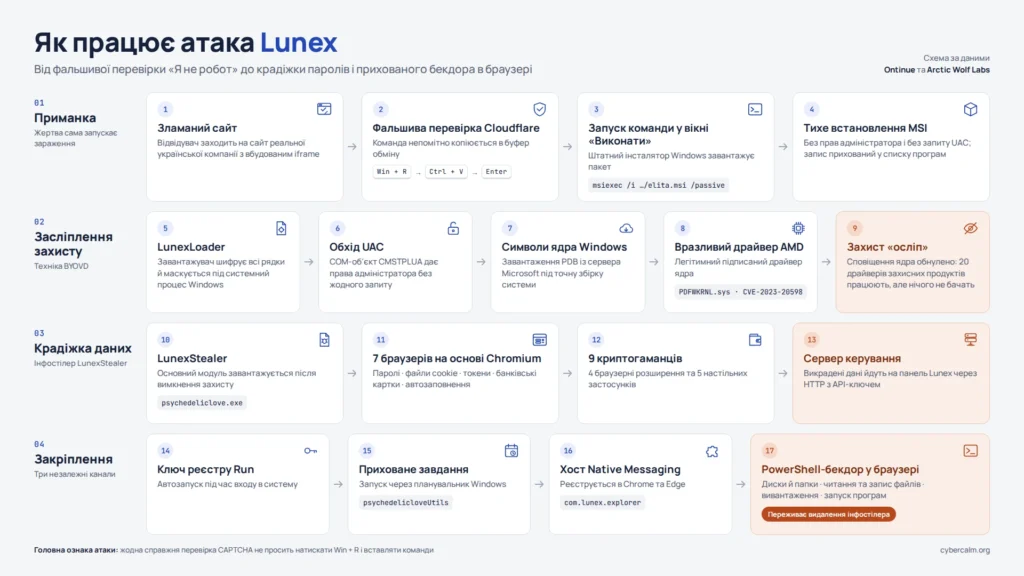This screenshot has height=576, width=1024.
Task: Click the Як працює атака Lunex heading
Action: pos(185,42)
